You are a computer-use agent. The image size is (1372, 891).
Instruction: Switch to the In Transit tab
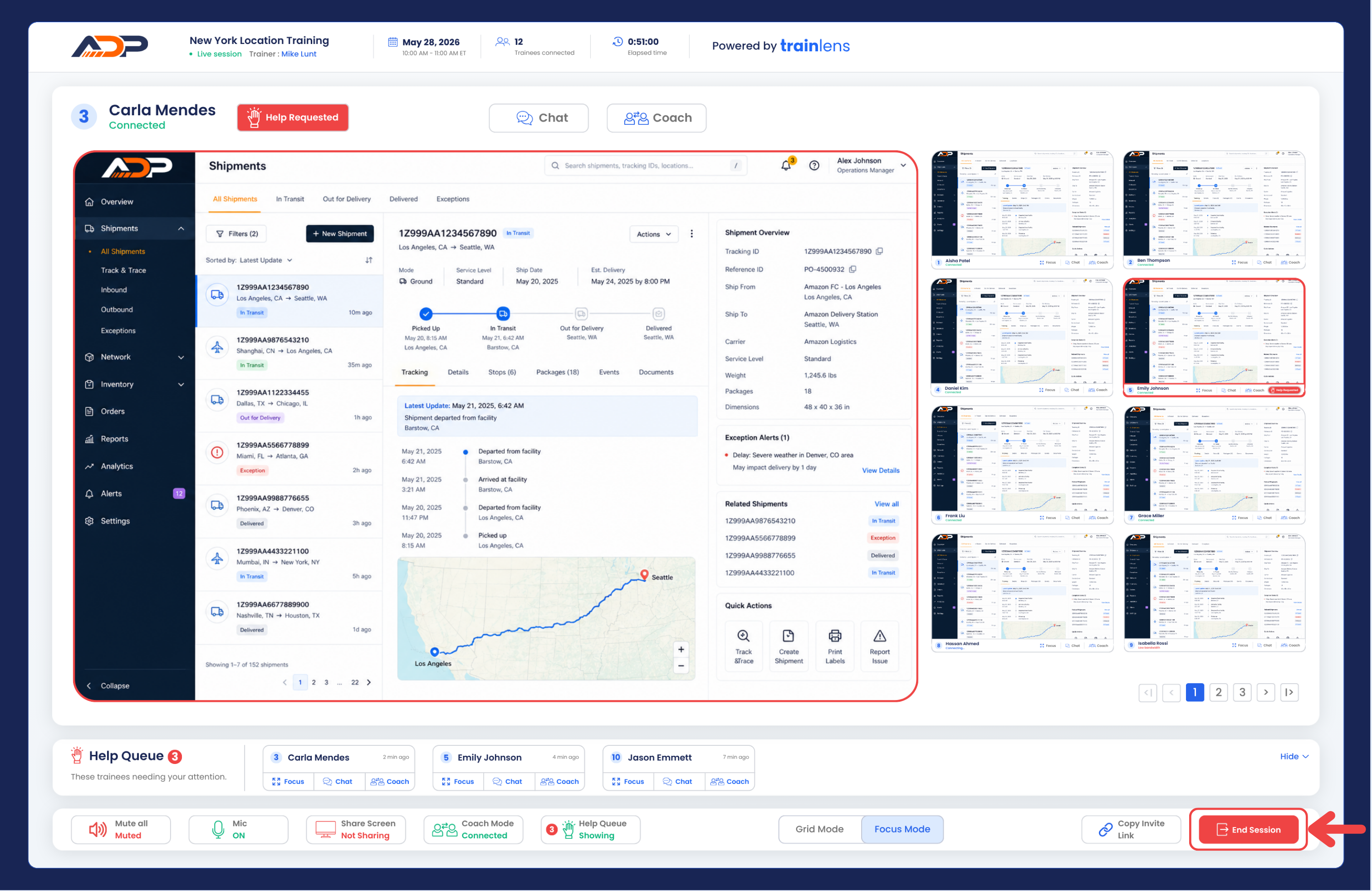289,199
